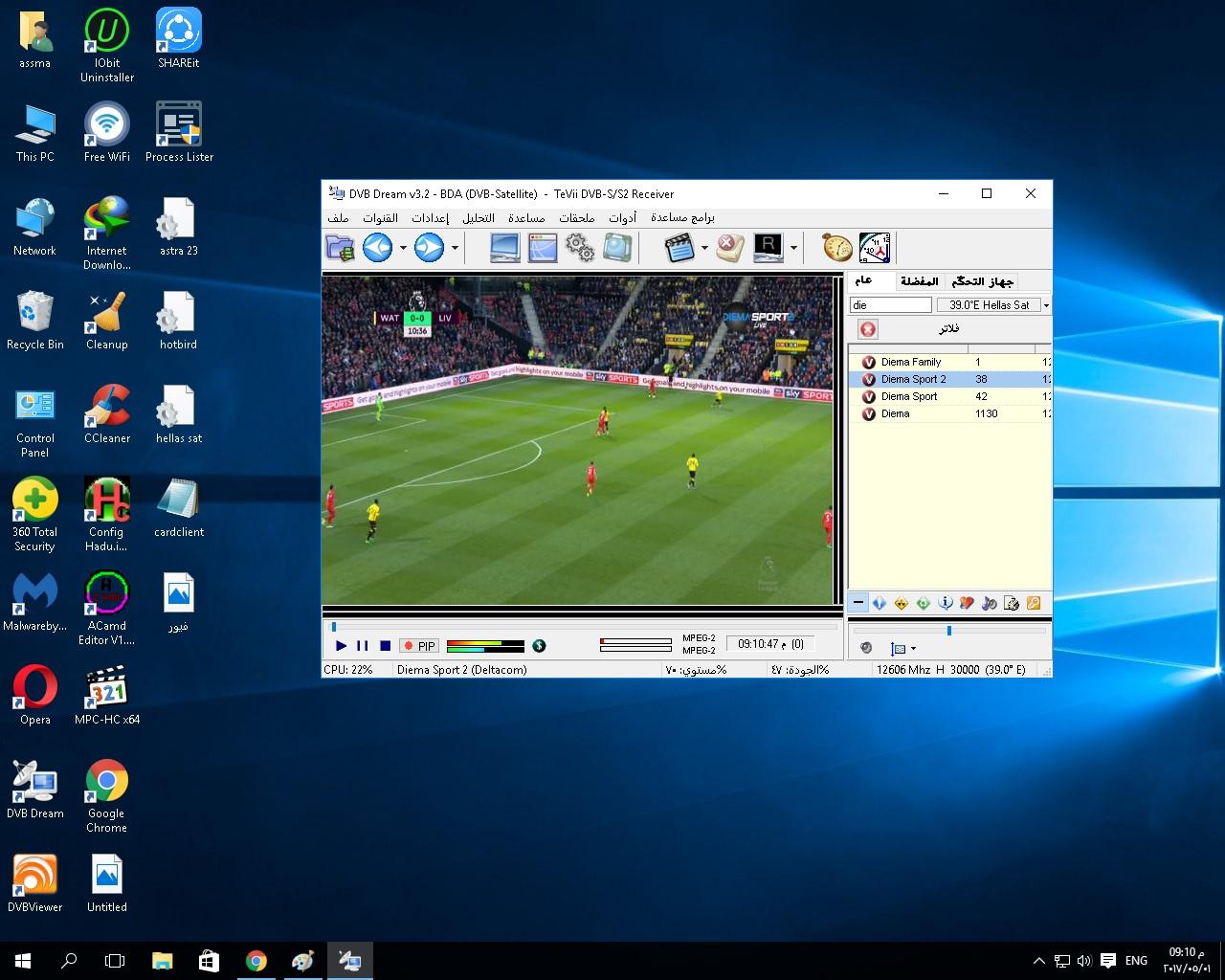This screenshot has height=980, width=1225.
Task: Switch to fullscreen monitor view icon
Action: [x=504, y=248]
